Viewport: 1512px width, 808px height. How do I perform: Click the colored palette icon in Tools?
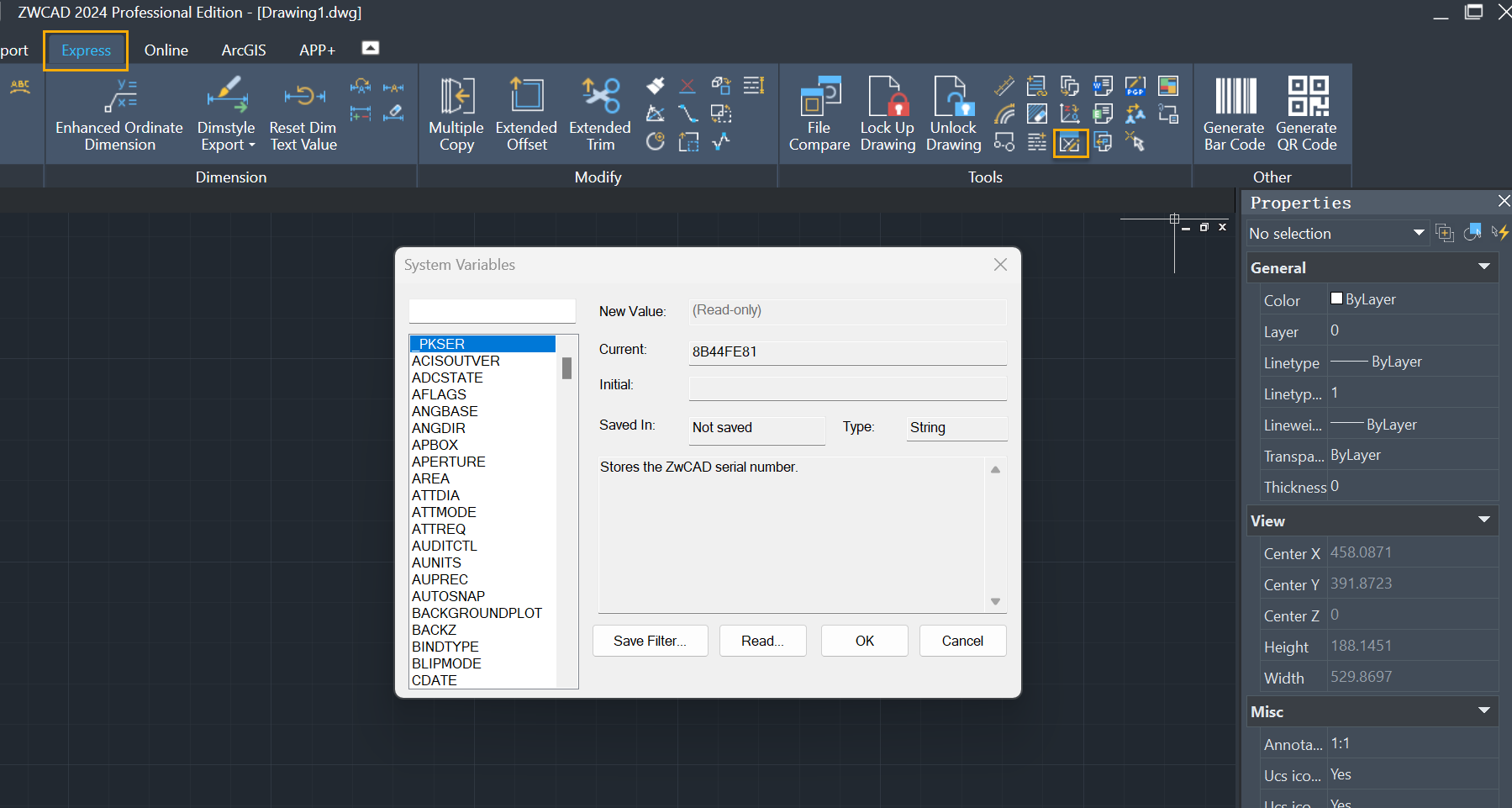pos(1168,86)
